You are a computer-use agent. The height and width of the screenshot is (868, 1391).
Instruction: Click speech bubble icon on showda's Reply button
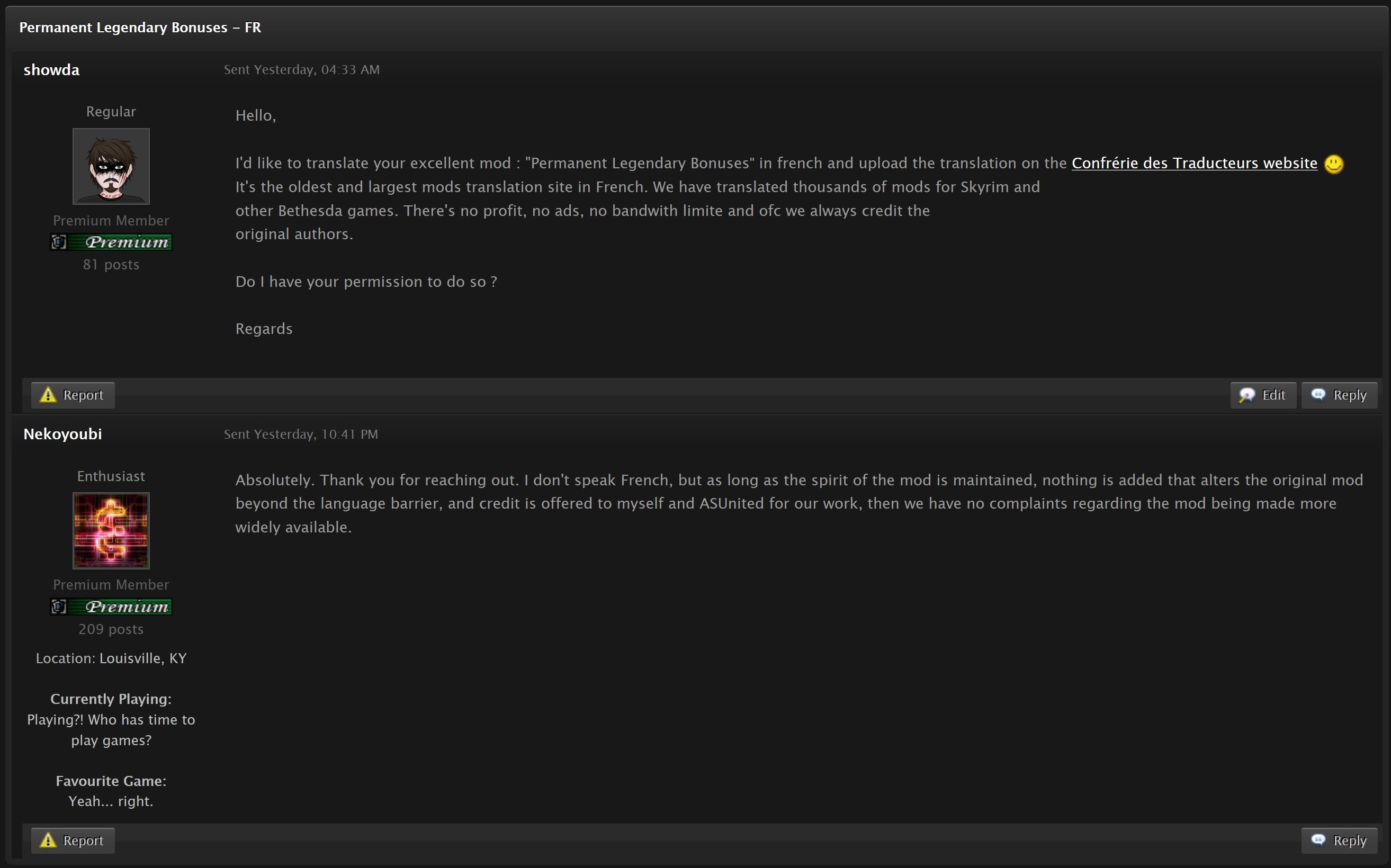[1318, 394]
